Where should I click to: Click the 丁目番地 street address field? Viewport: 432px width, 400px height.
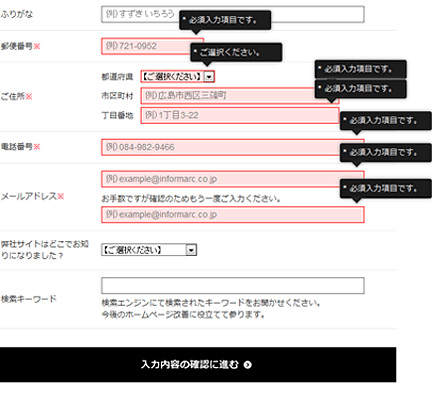[x=240, y=115]
